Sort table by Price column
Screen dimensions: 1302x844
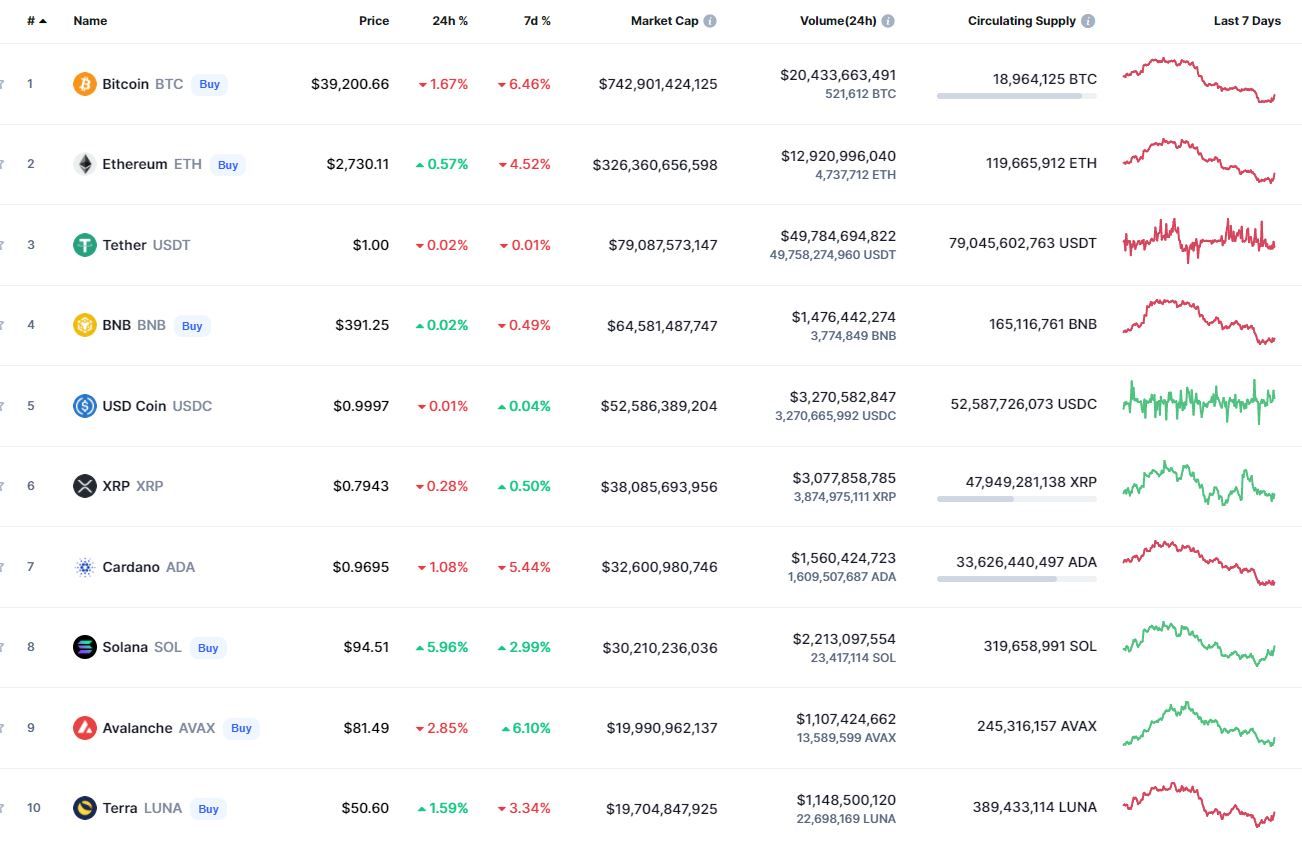coord(374,21)
